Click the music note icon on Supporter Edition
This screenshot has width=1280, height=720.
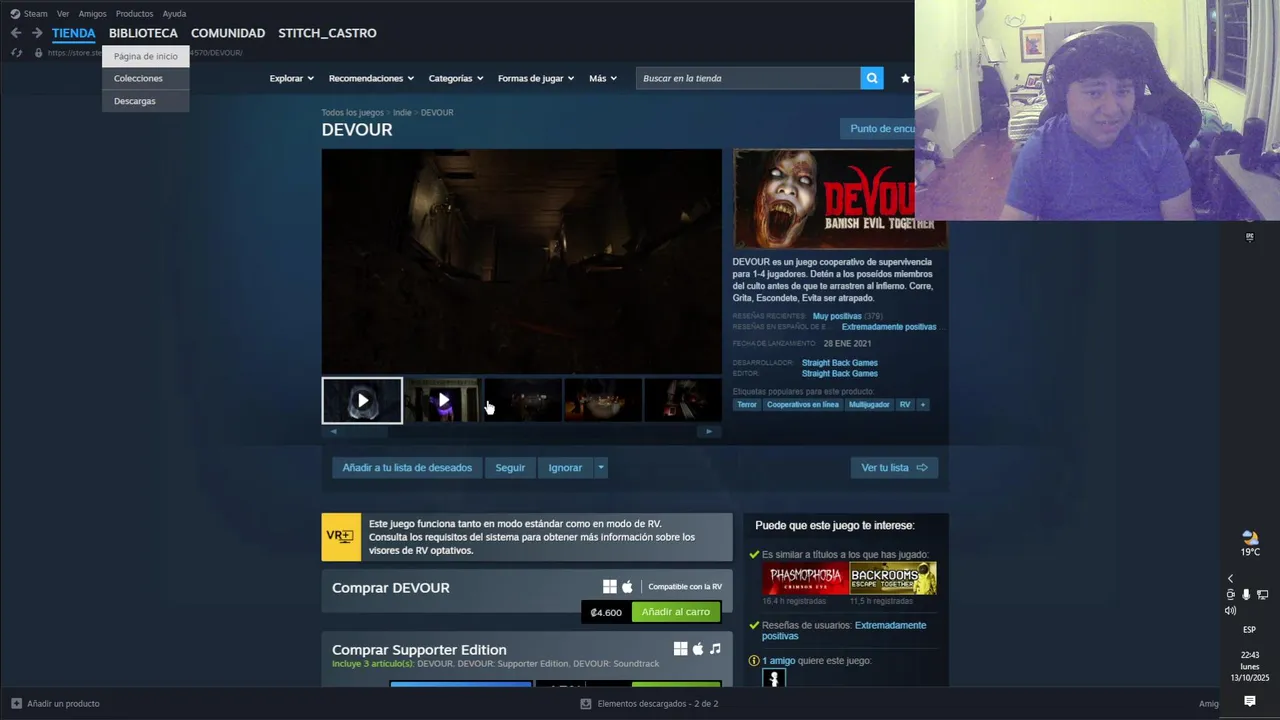pos(715,649)
